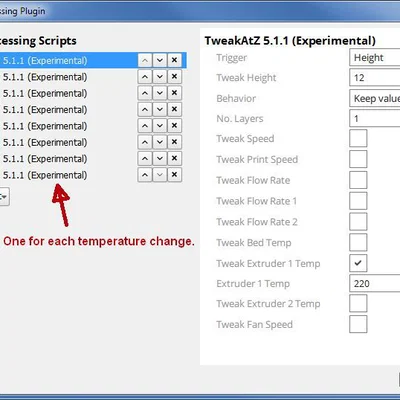Click the No. Layers field containing 1

coord(375,118)
